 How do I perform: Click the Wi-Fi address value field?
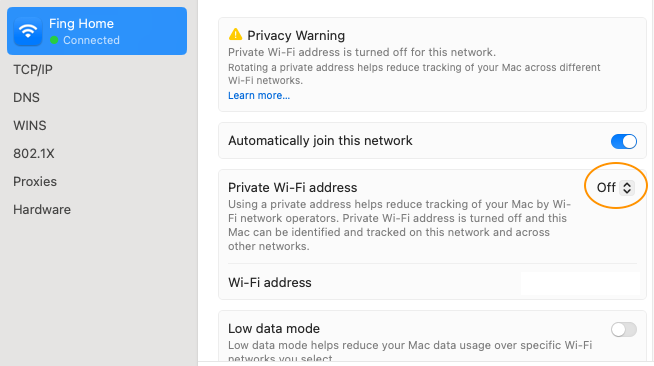point(580,283)
